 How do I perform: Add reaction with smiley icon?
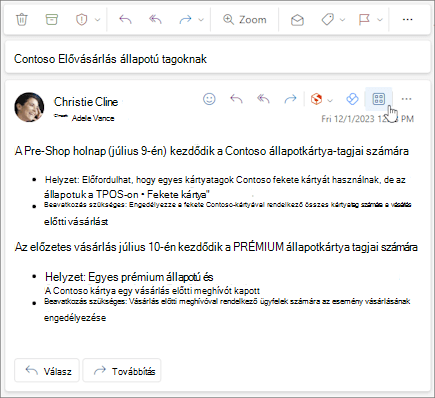click(209, 99)
